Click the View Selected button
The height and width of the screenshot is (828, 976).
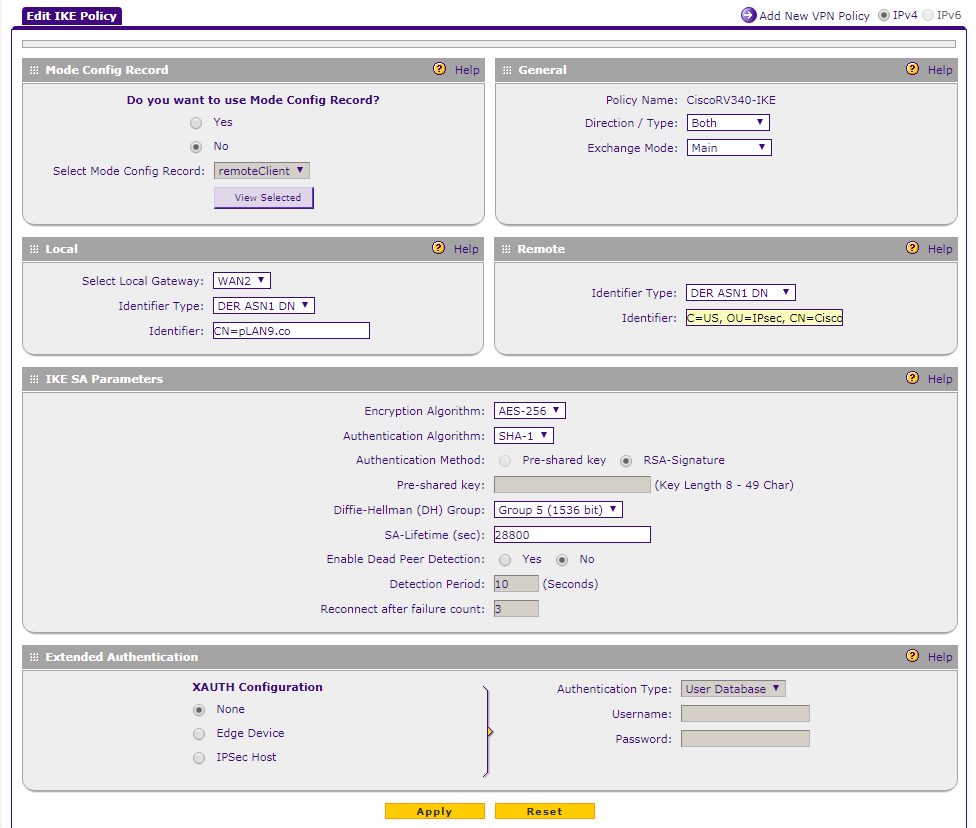(264, 198)
